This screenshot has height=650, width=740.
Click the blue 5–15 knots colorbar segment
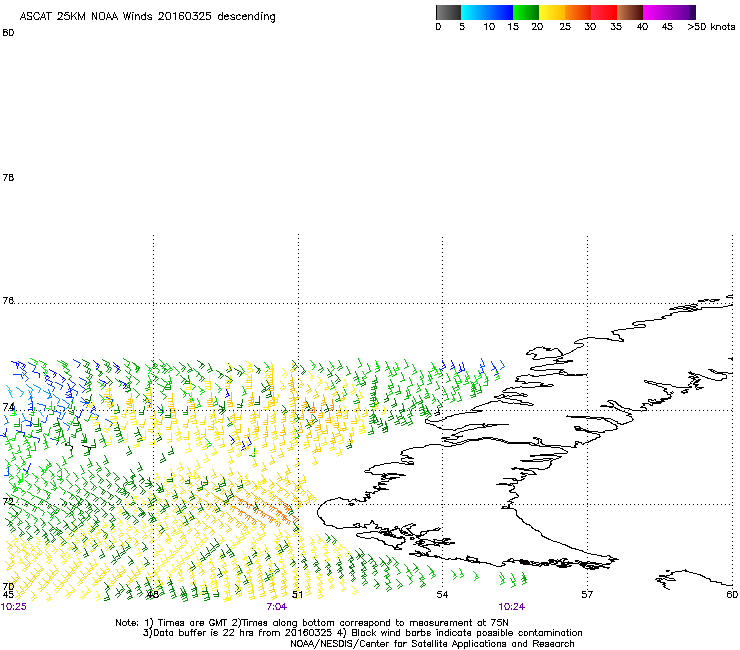(x=487, y=12)
